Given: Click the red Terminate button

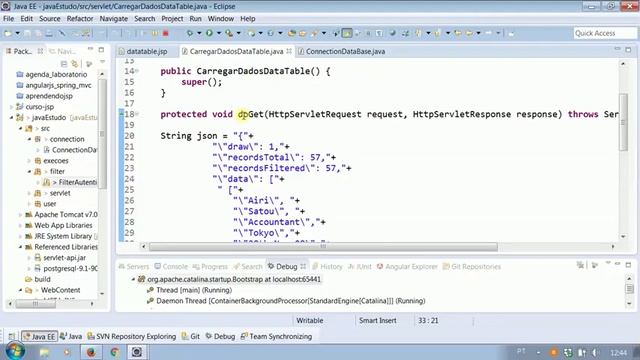Looking at the screenshot, I should (x=166, y=33).
